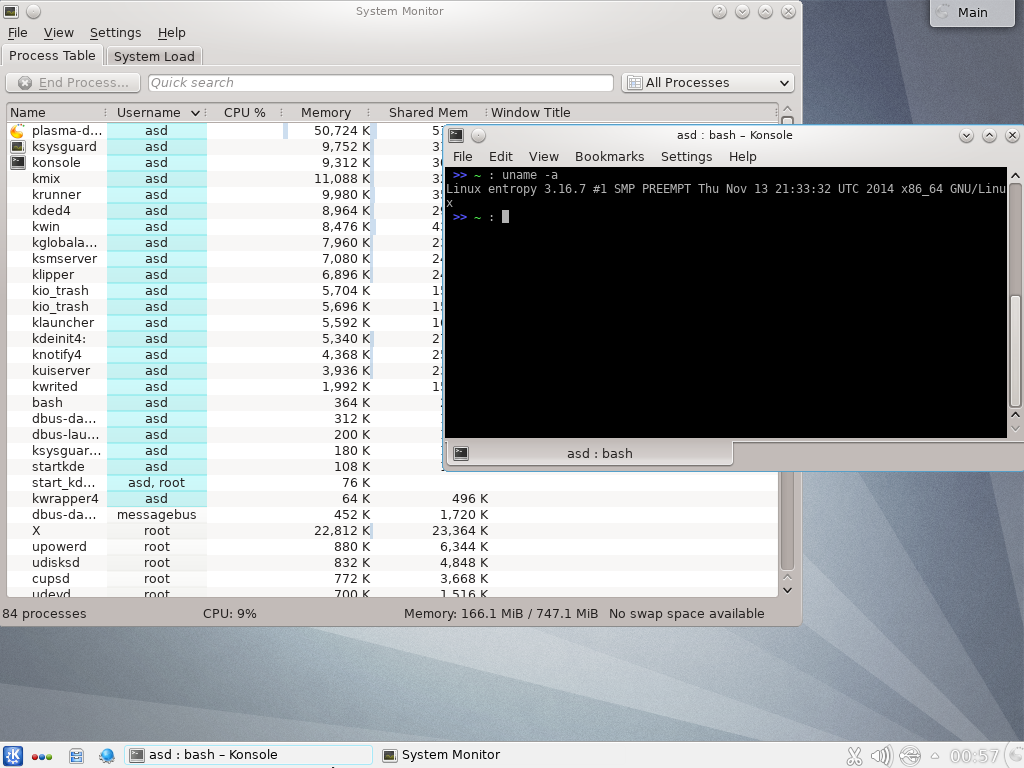Click the Klipper scissors icon in system tray
This screenshot has width=1024, height=768.
pos(854,756)
